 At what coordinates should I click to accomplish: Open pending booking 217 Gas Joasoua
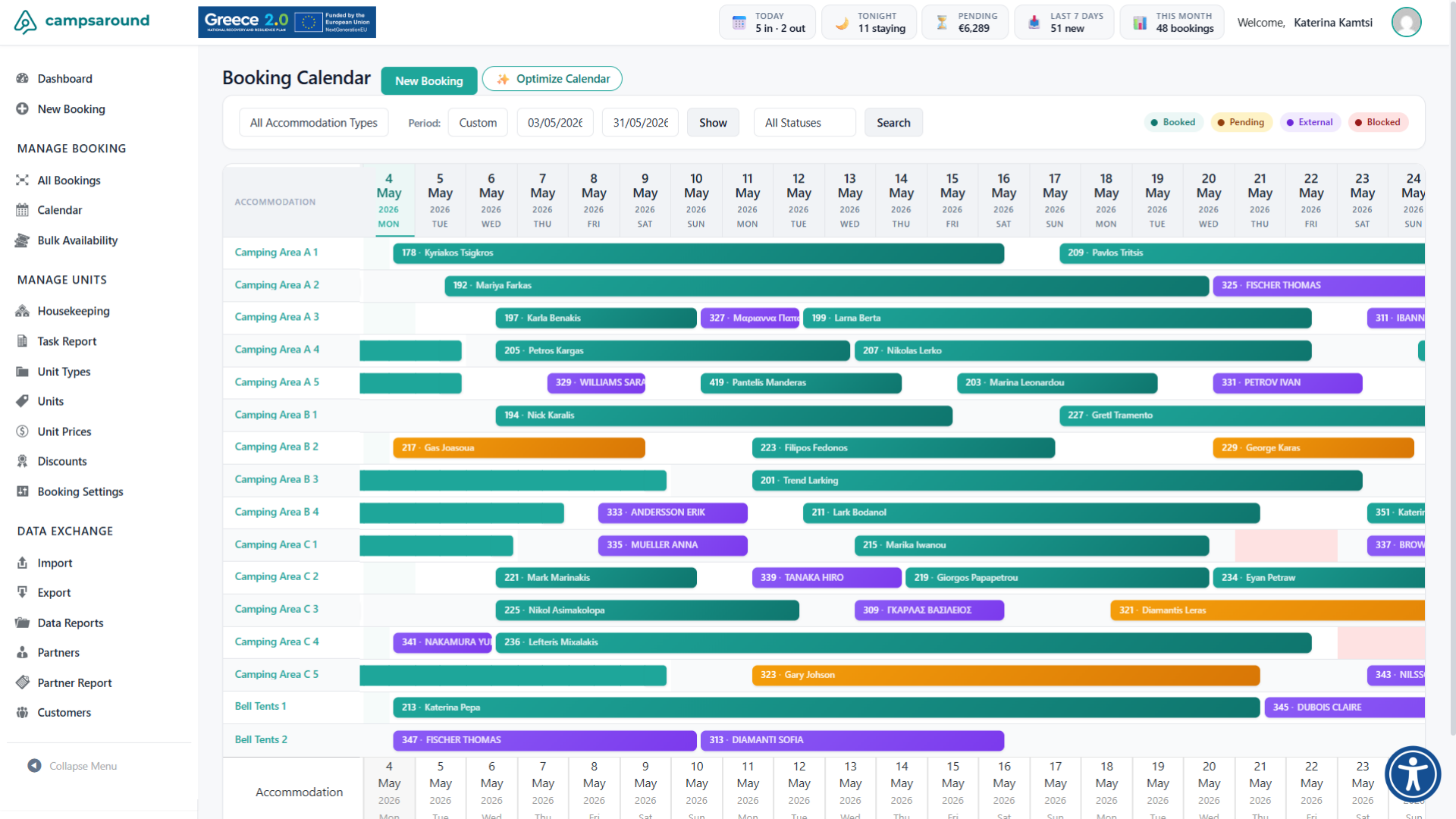(519, 448)
